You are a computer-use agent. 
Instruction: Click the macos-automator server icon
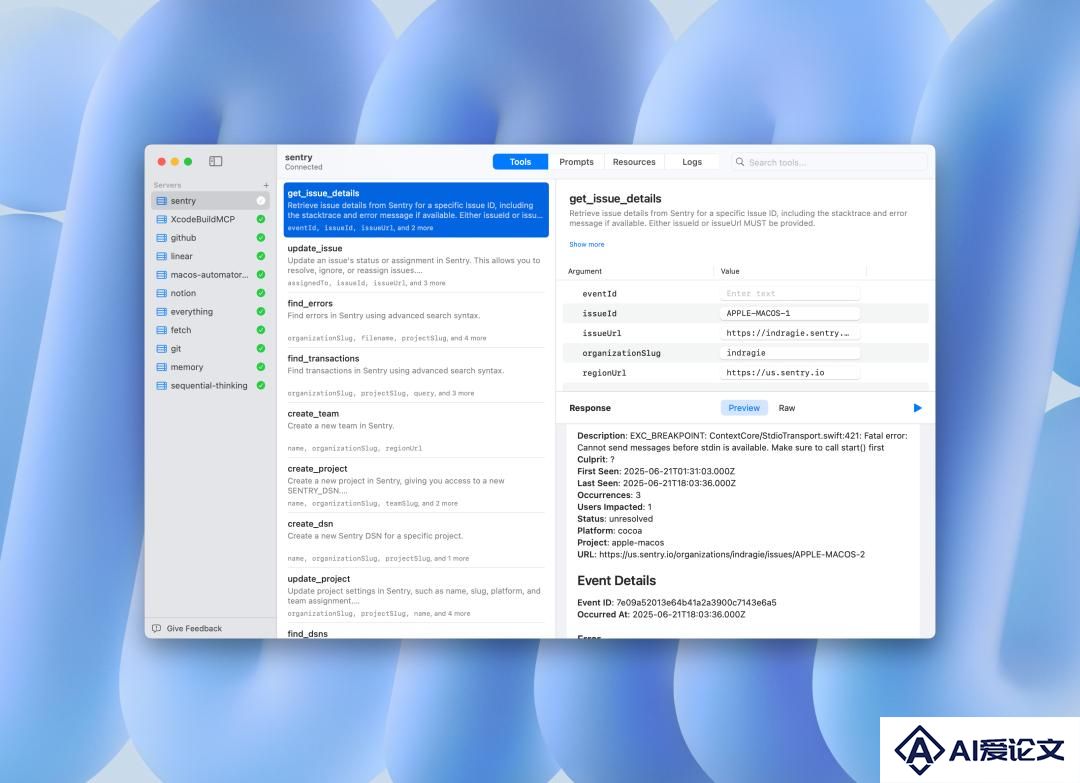(162, 275)
